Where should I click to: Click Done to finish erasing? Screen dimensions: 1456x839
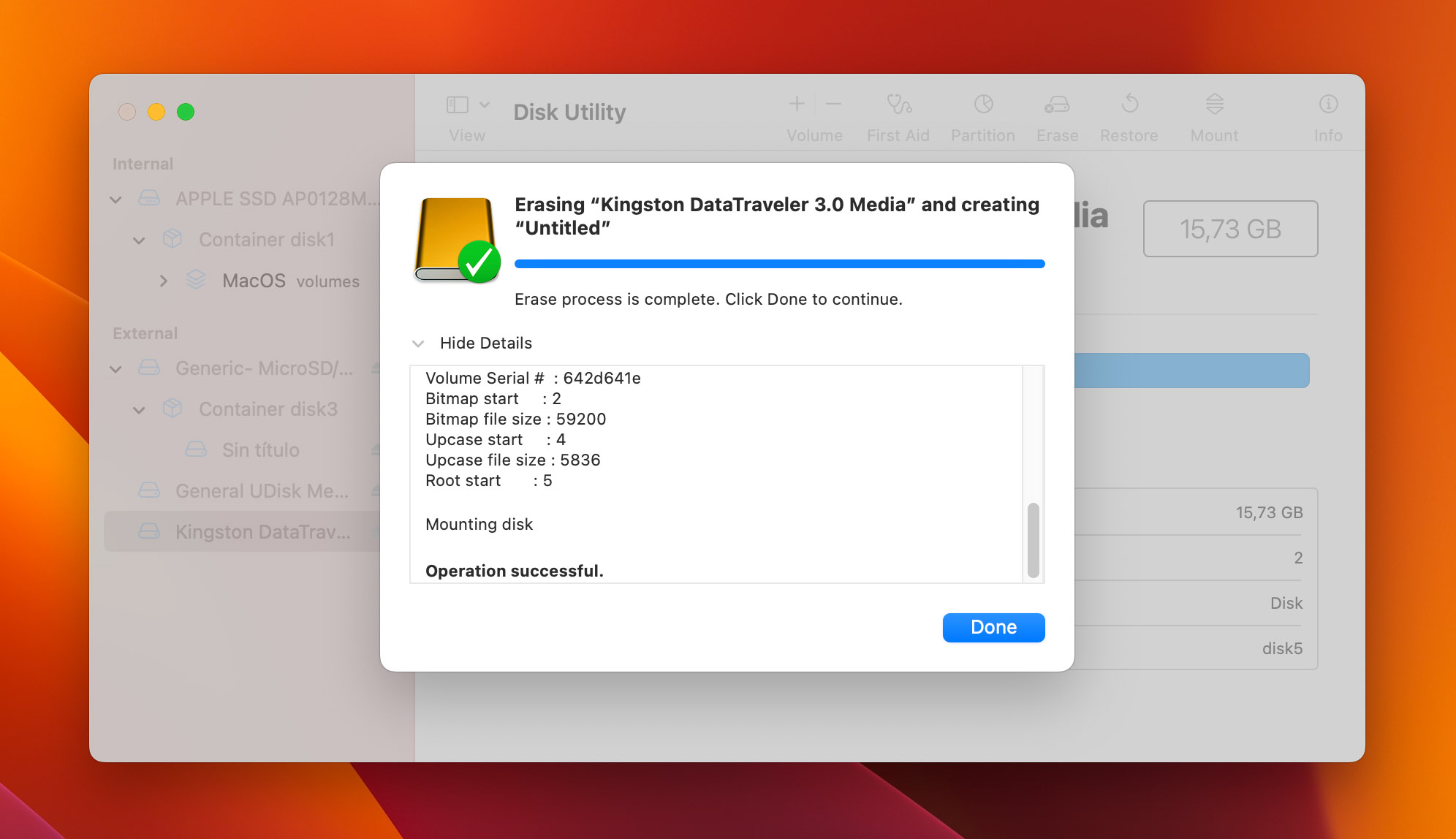[993, 627]
